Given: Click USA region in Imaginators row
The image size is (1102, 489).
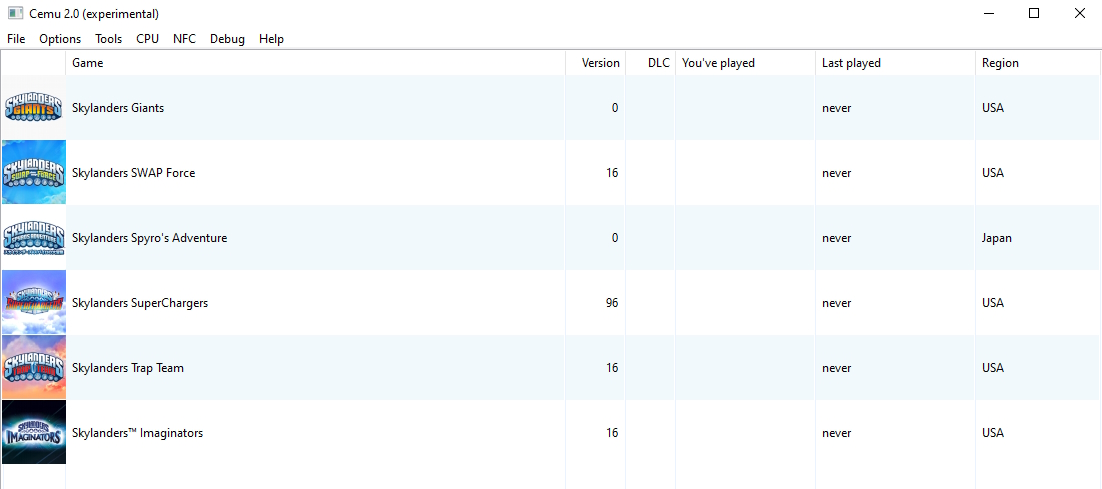Looking at the screenshot, I should [x=993, y=433].
